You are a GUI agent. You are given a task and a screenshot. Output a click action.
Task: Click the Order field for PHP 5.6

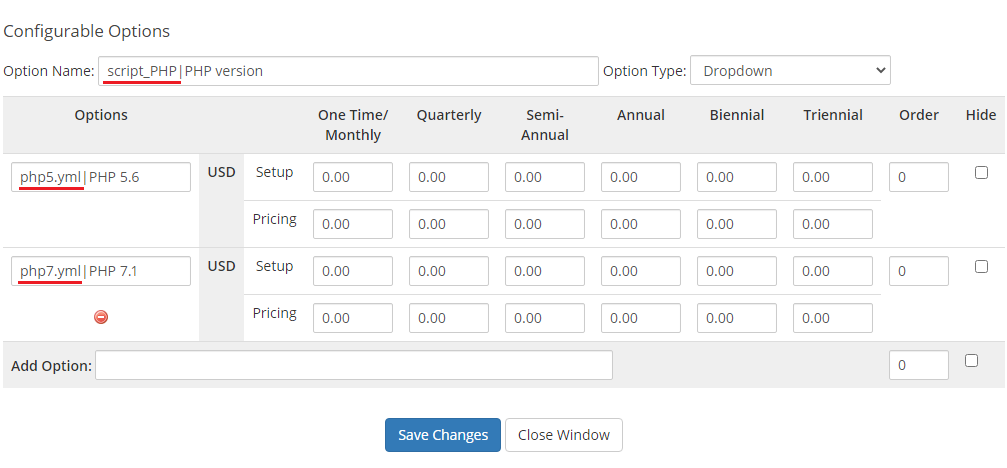[918, 177]
